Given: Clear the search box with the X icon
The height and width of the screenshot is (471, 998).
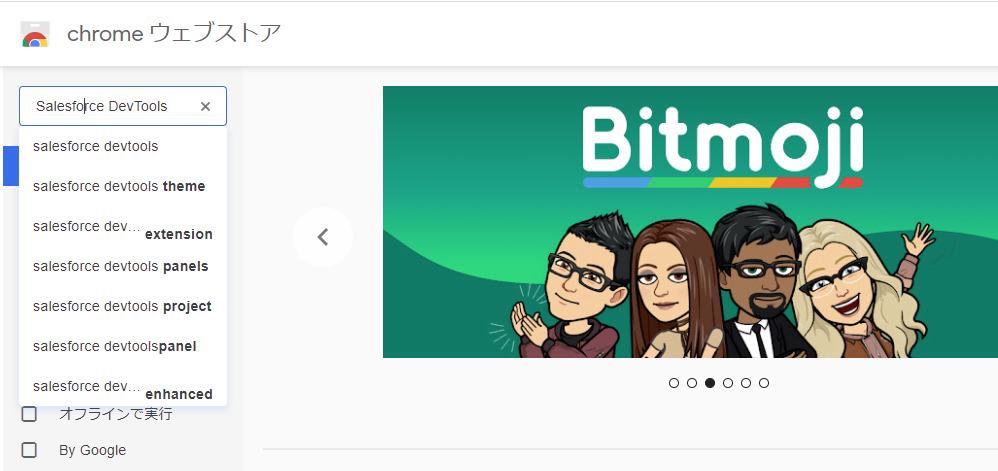Looking at the screenshot, I should [205, 106].
